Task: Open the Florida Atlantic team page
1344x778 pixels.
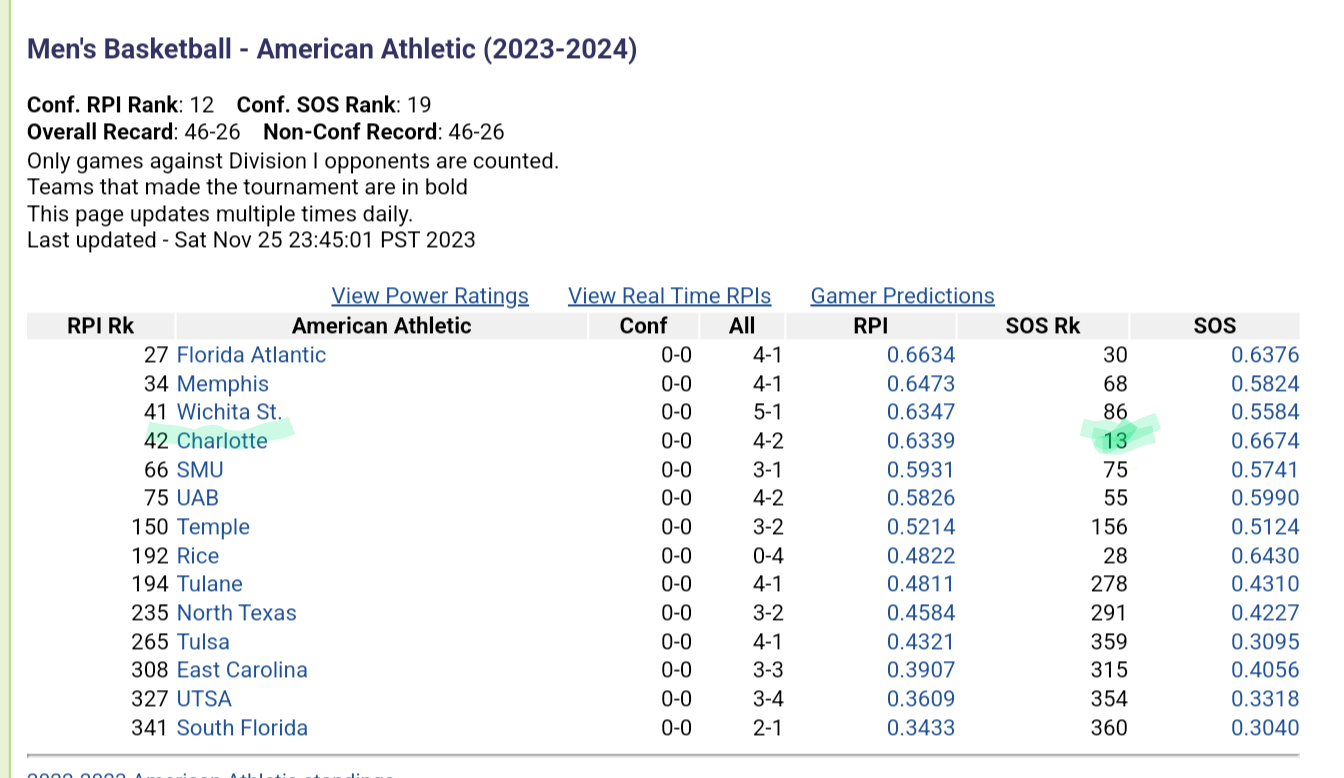Action: pyautogui.click(x=251, y=355)
